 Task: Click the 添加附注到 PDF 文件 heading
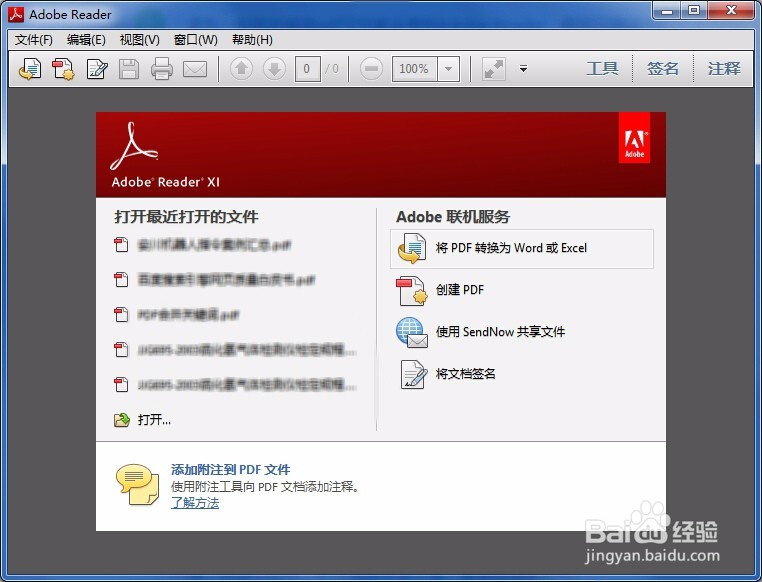click(x=230, y=470)
